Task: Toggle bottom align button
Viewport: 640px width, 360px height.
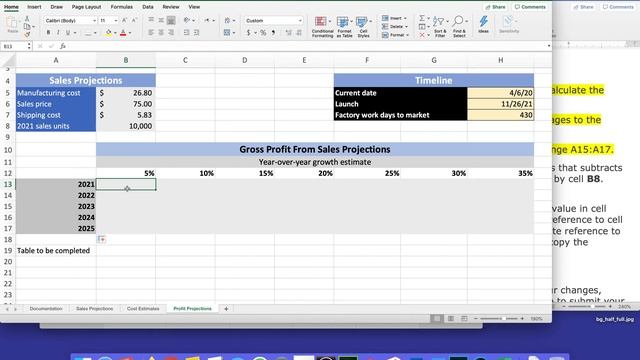Action: pyautogui.click(x=171, y=20)
